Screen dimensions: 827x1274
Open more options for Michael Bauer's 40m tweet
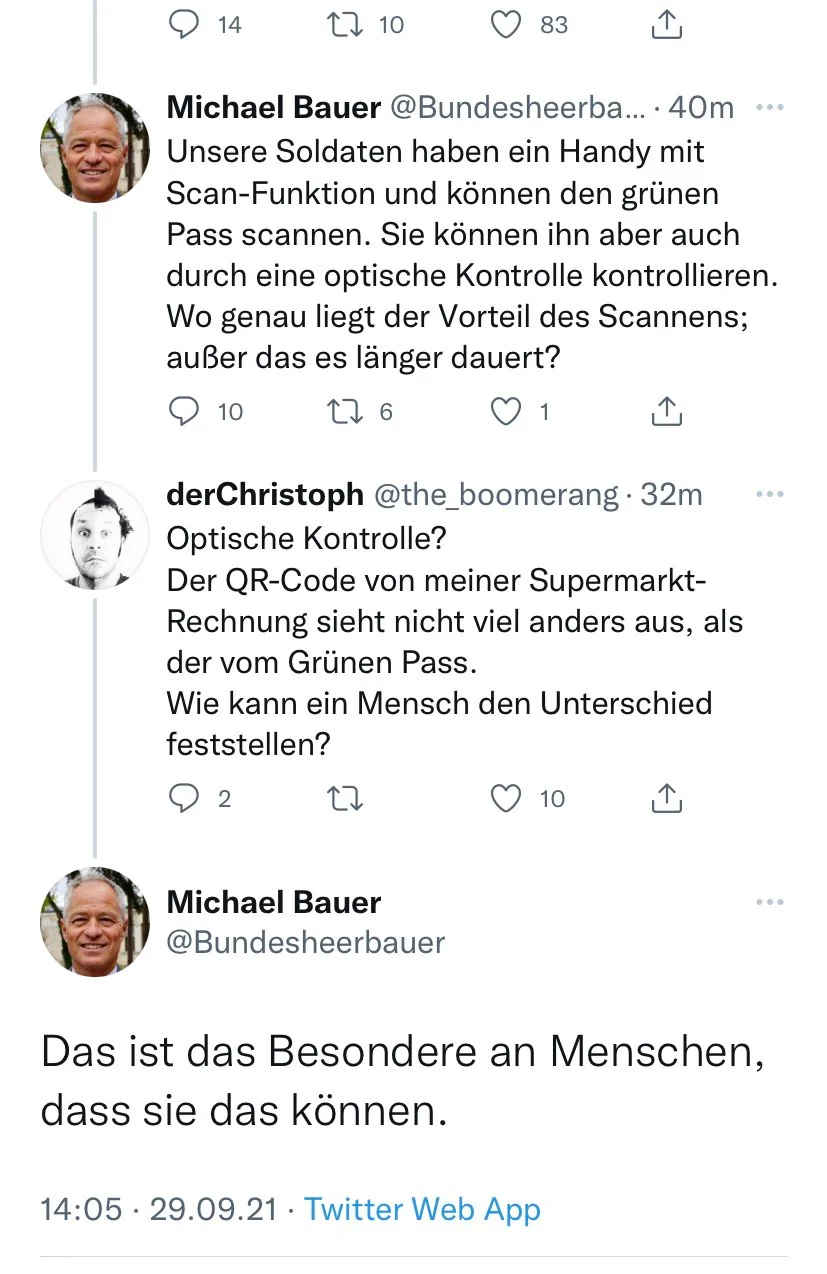(x=769, y=108)
